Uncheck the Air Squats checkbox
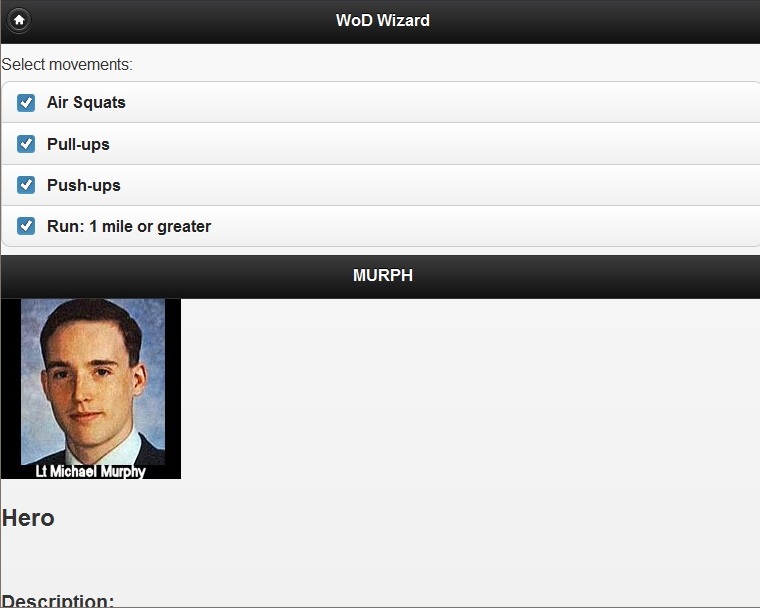The height and width of the screenshot is (608, 760). 381,102
